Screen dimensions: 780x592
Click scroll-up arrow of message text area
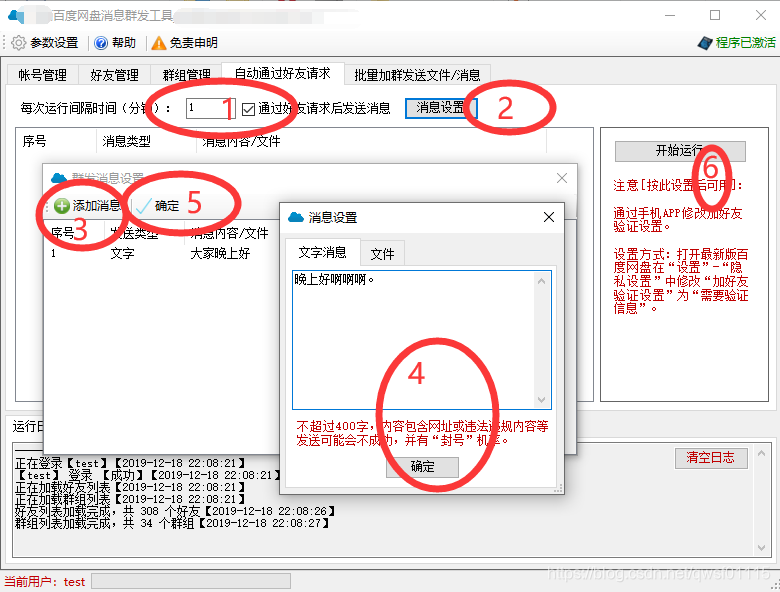(x=542, y=281)
